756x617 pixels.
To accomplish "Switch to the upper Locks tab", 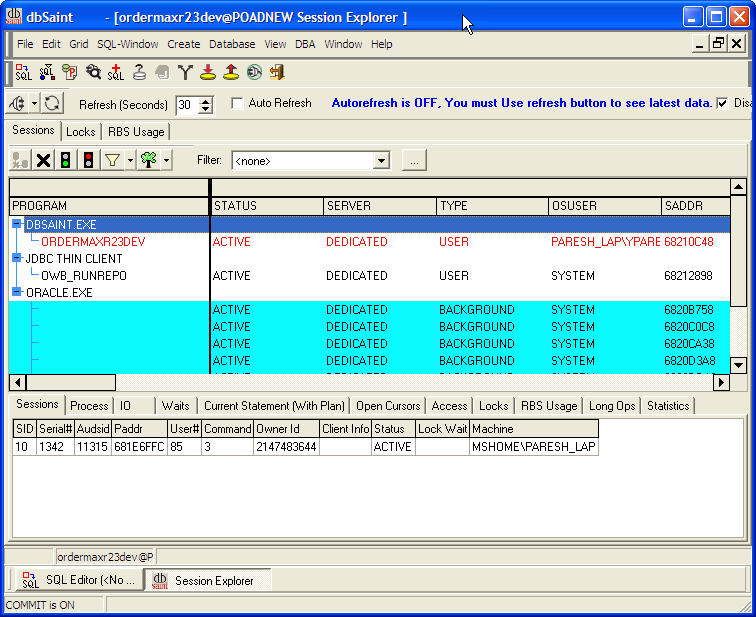I will [x=81, y=132].
